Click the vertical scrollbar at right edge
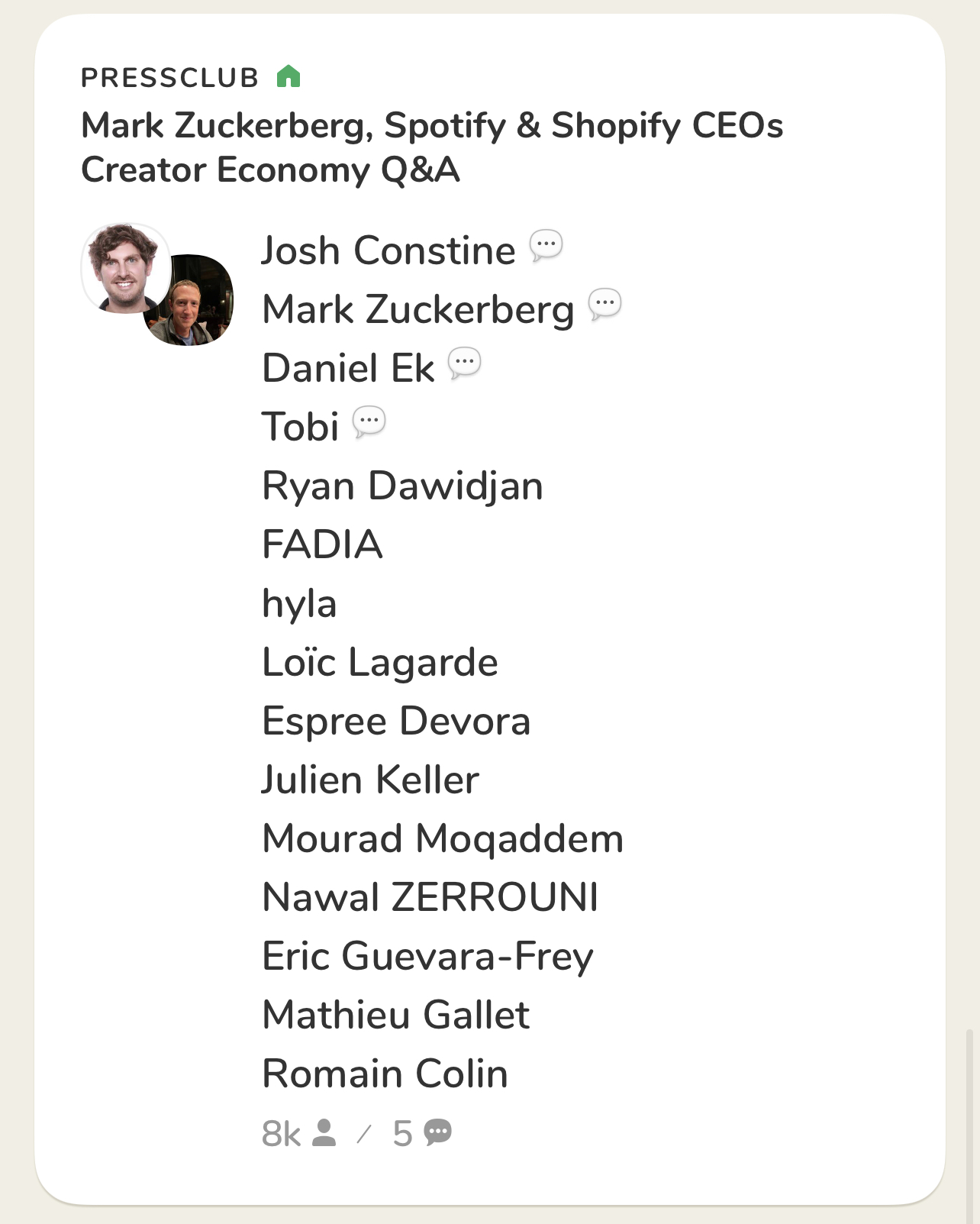The image size is (980, 1224). [x=970, y=1122]
